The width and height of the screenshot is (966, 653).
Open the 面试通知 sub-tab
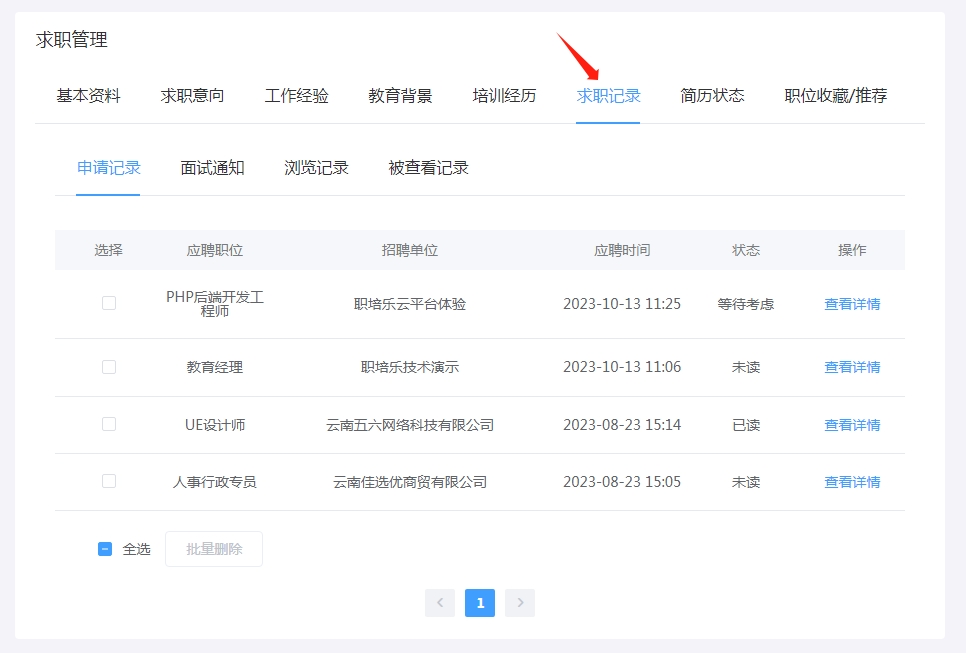(x=213, y=168)
